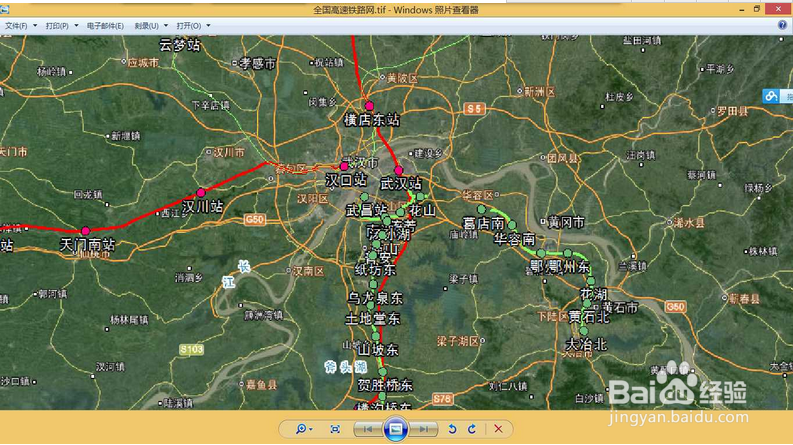The width and height of the screenshot is (793, 445).
Task: Click the 汉口站 map label
Action: pyautogui.click(x=346, y=180)
